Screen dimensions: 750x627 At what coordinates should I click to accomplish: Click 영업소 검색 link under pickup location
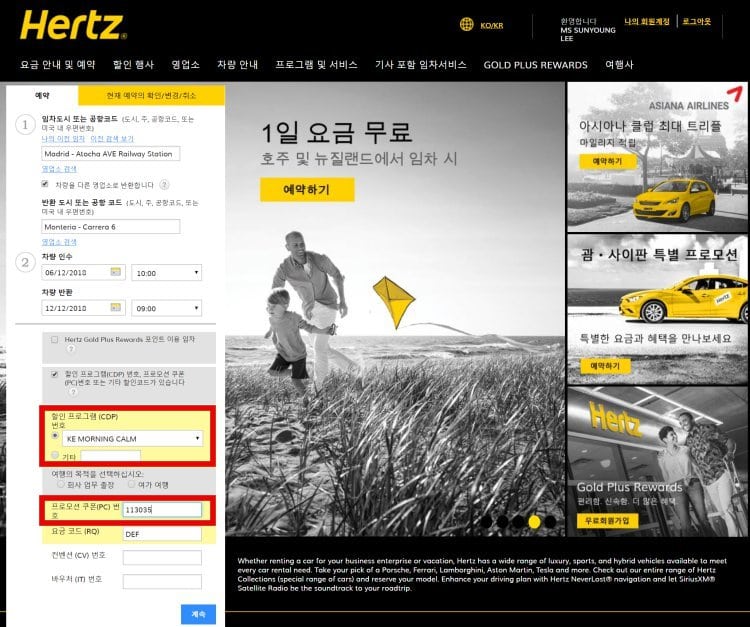59,169
